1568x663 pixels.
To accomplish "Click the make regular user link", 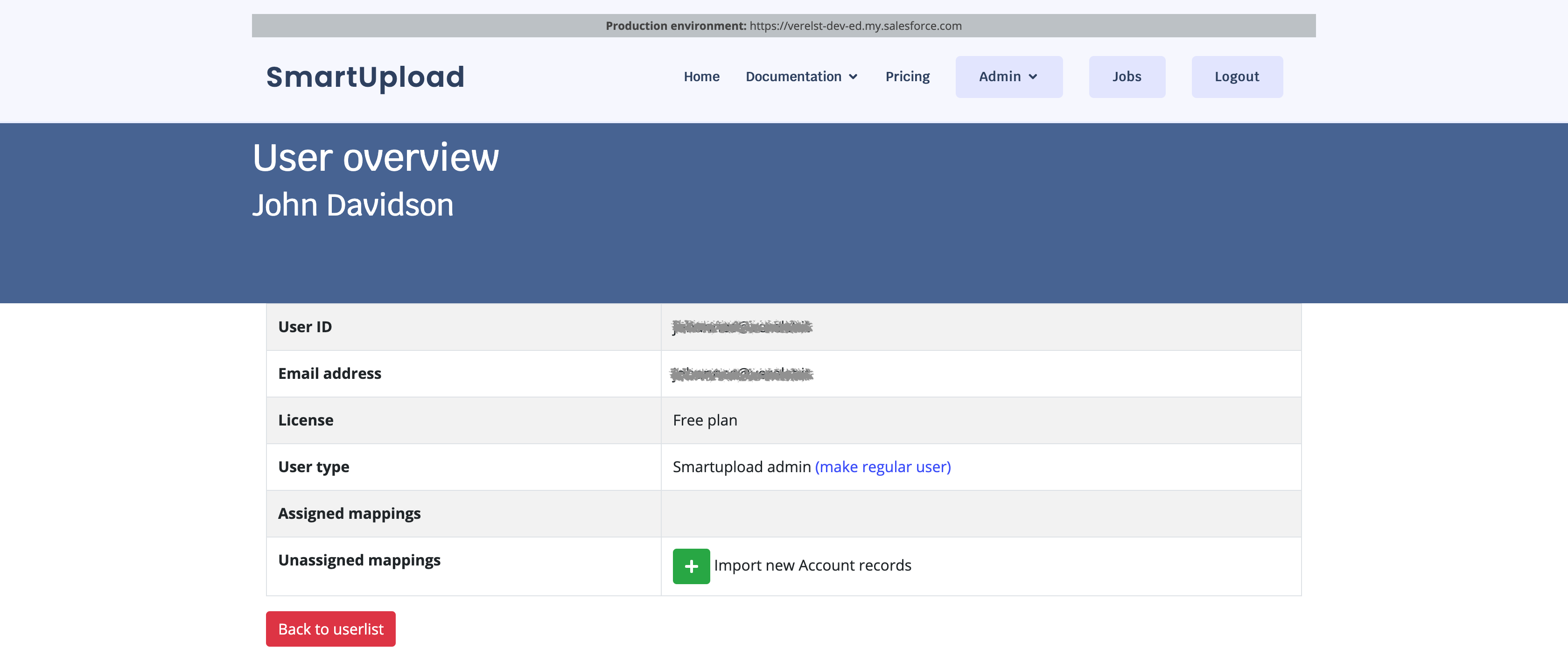I will 882,467.
